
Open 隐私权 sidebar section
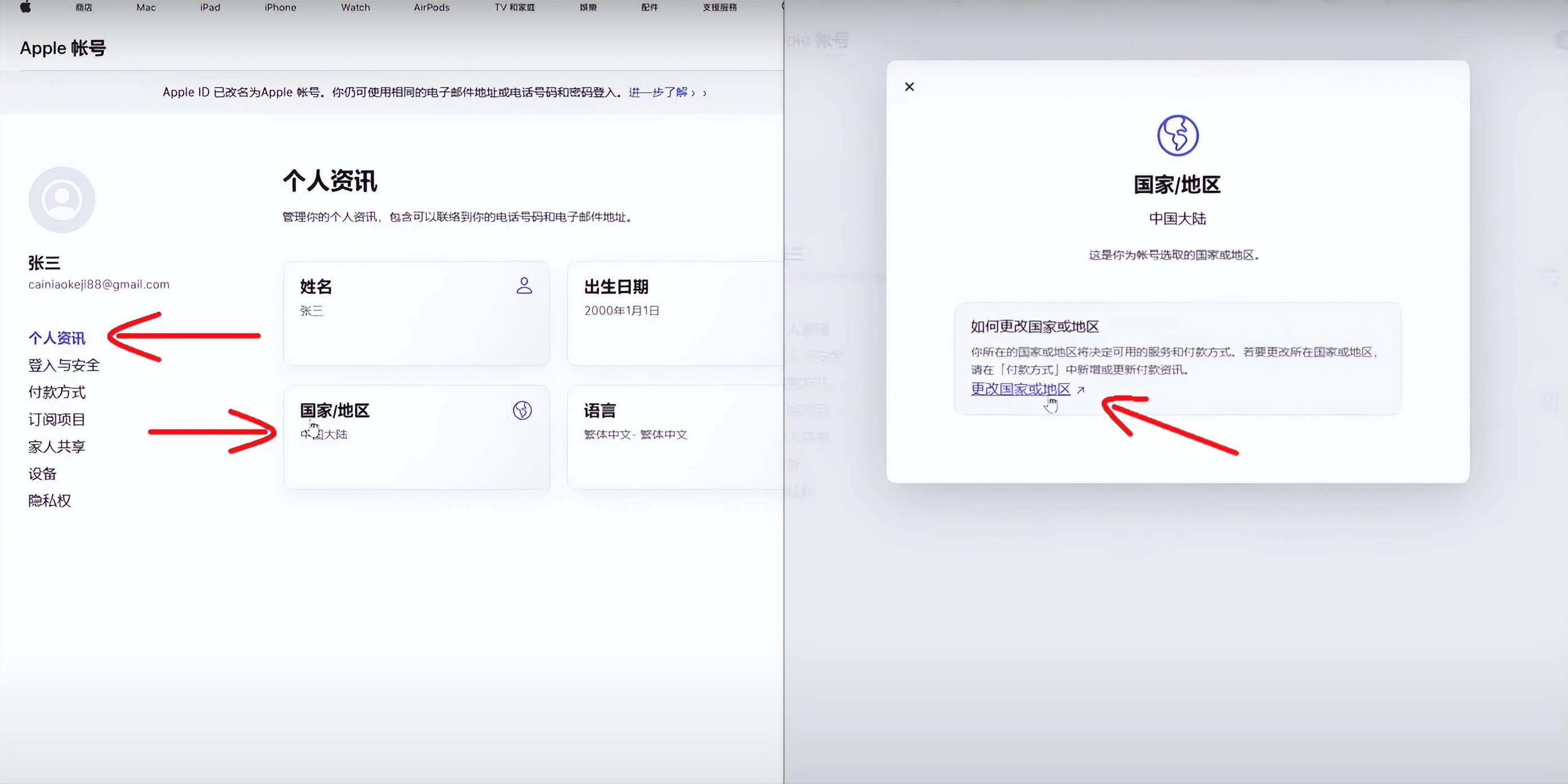click(50, 500)
